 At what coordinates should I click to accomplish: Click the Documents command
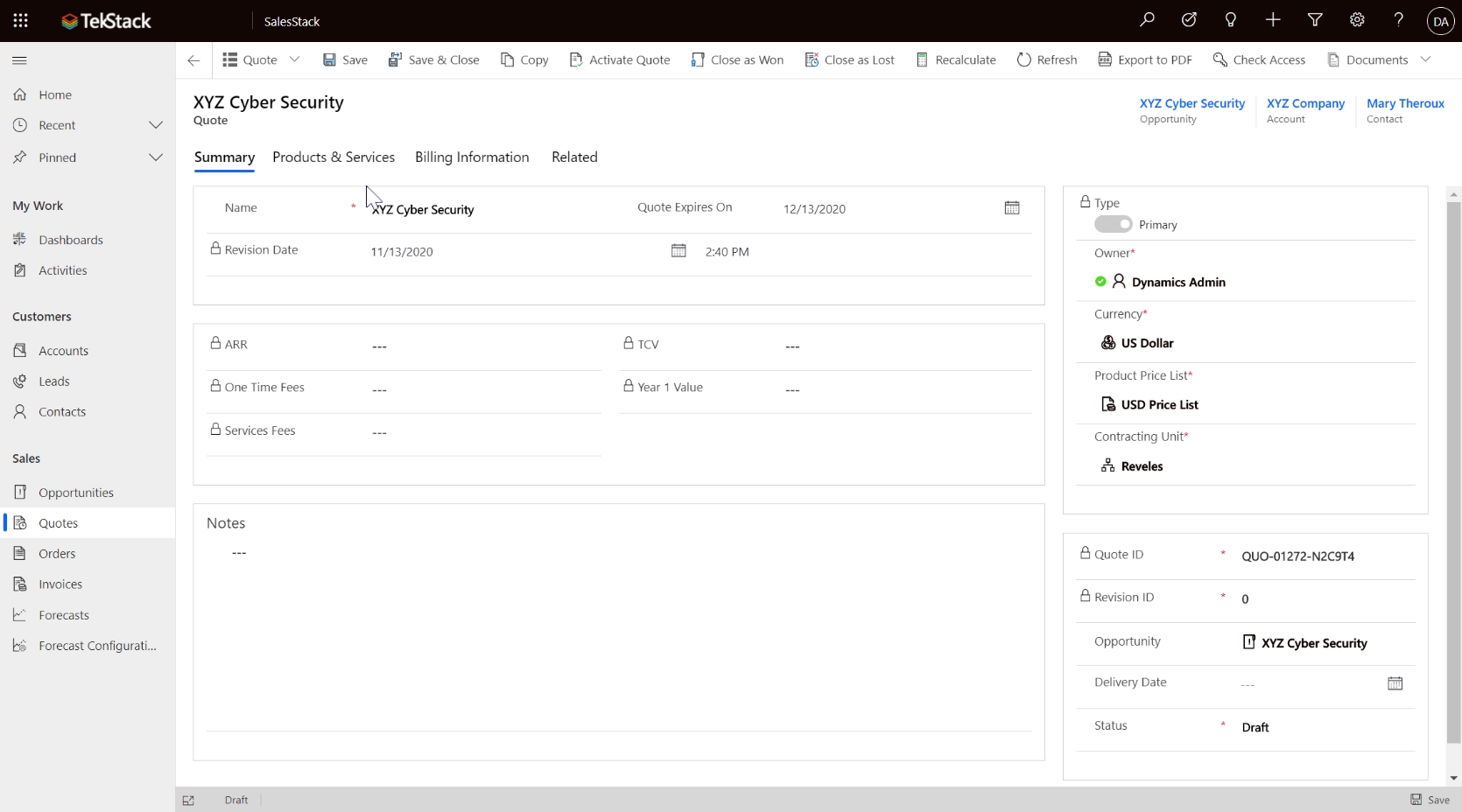point(1367,59)
